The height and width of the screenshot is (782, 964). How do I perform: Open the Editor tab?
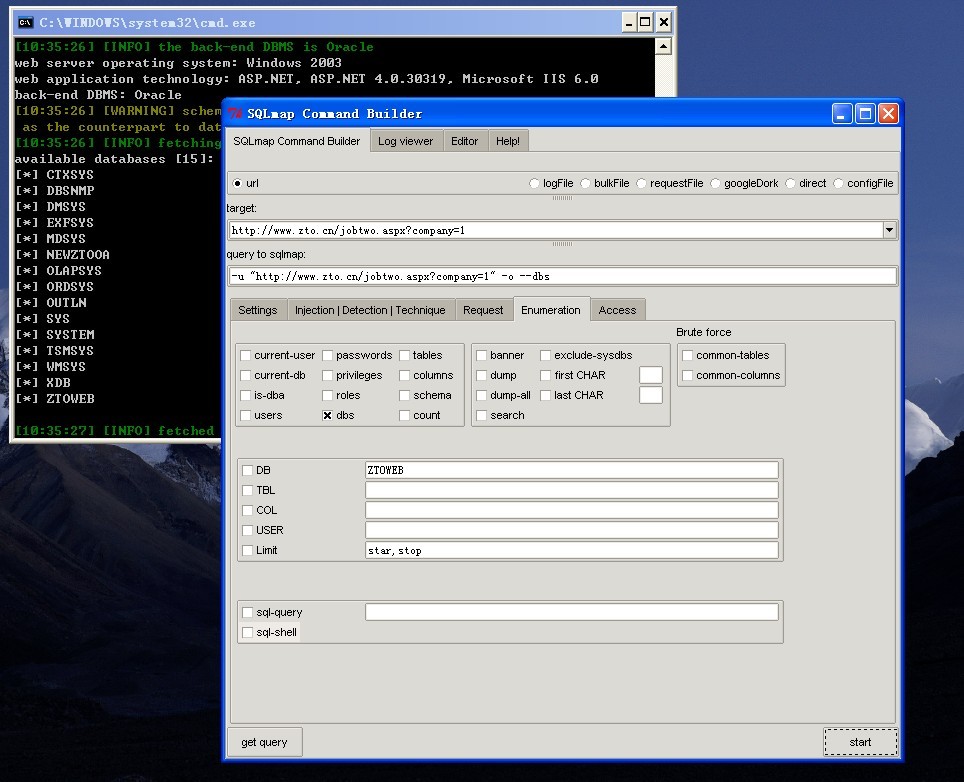click(464, 141)
